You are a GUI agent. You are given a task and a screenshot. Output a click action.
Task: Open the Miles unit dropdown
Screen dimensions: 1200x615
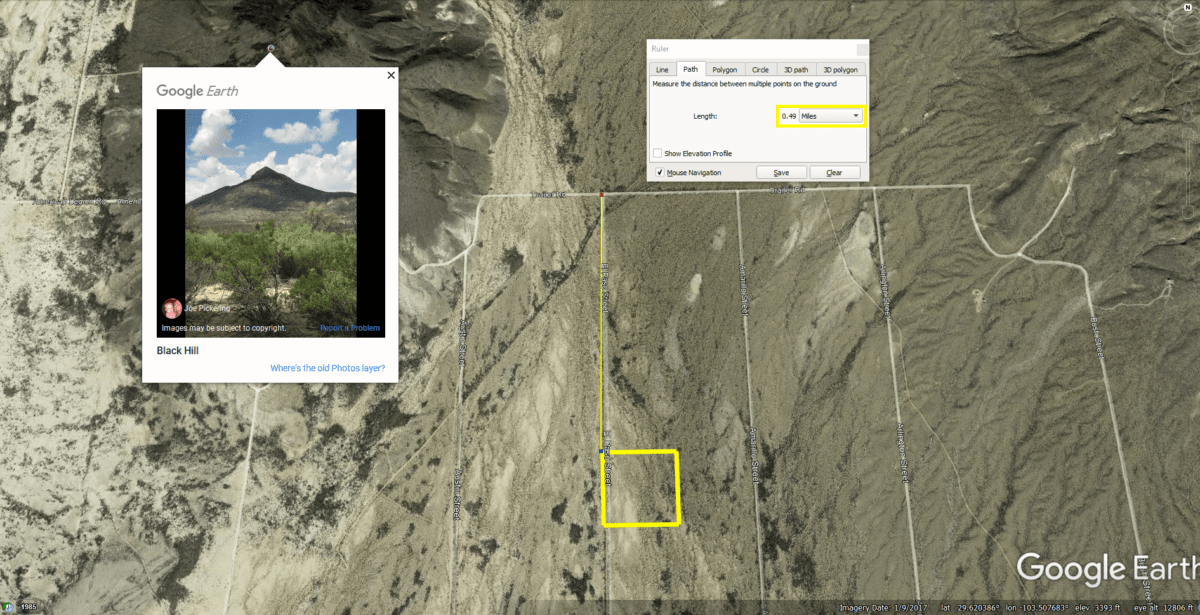(830, 116)
